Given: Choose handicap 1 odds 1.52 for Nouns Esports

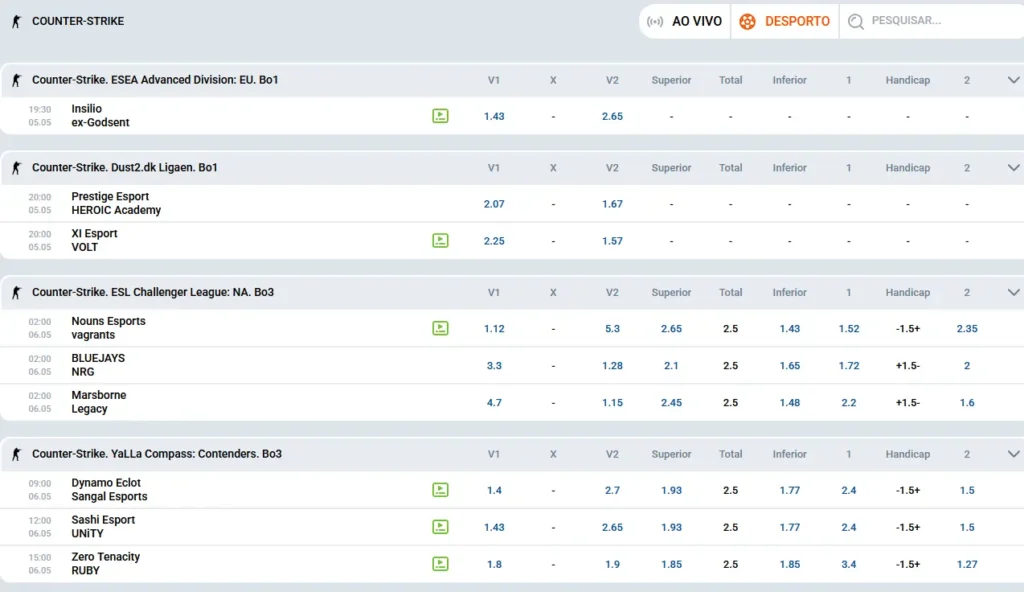Looking at the screenshot, I should pyautogui.click(x=849, y=329).
